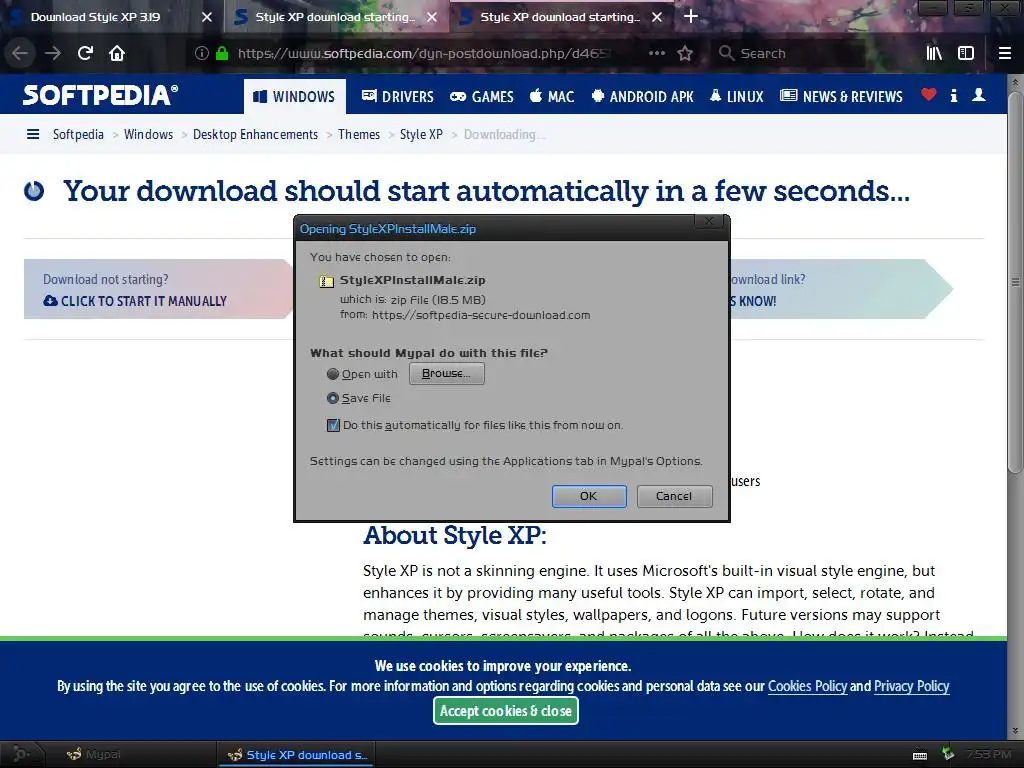This screenshot has height=768, width=1024.
Task: Click the Softpedia logo
Action: click(x=100, y=95)
